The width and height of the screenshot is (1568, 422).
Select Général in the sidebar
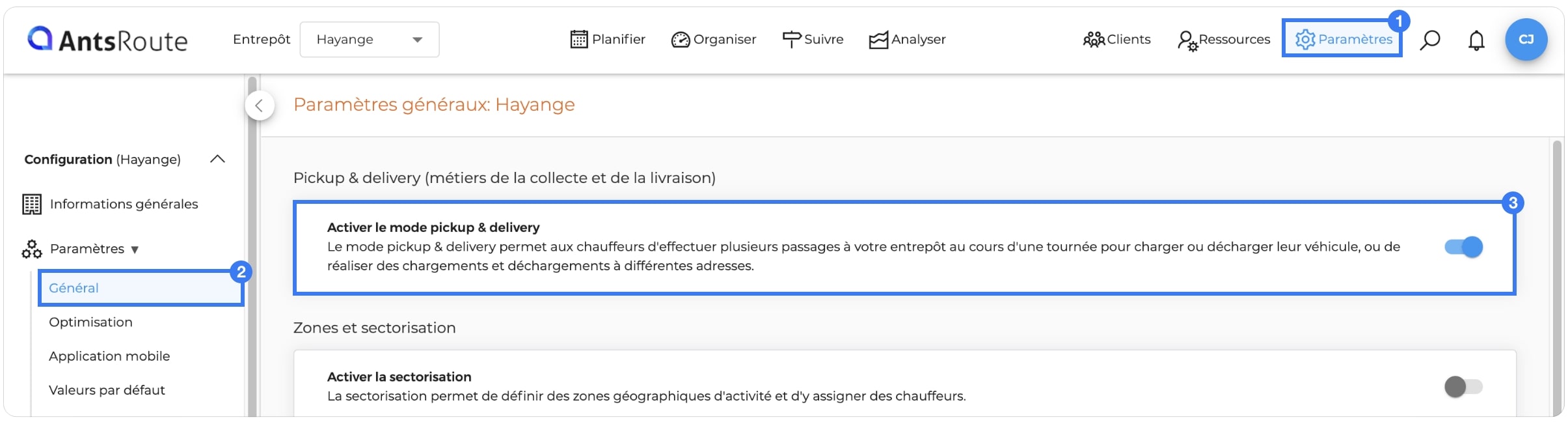click(141, 288)
